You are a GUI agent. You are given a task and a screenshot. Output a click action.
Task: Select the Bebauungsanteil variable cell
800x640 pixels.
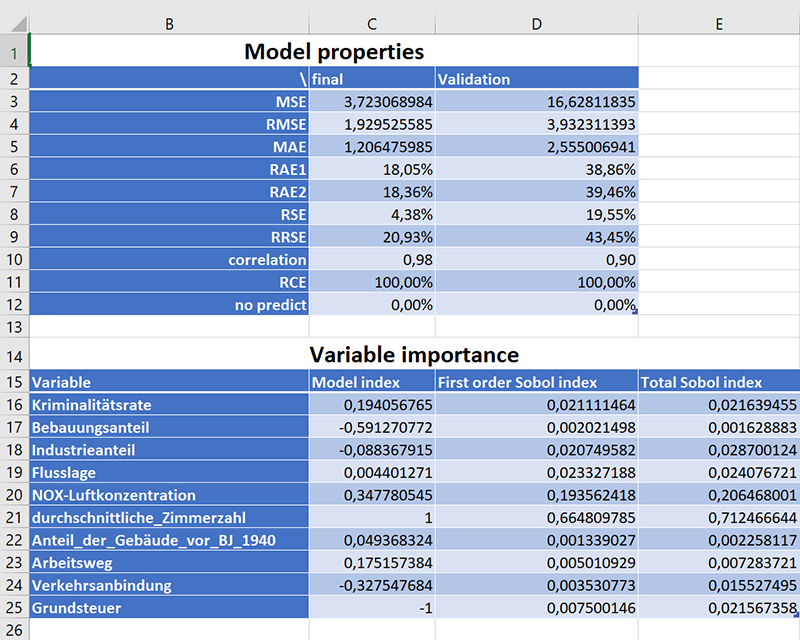point(169,427)
